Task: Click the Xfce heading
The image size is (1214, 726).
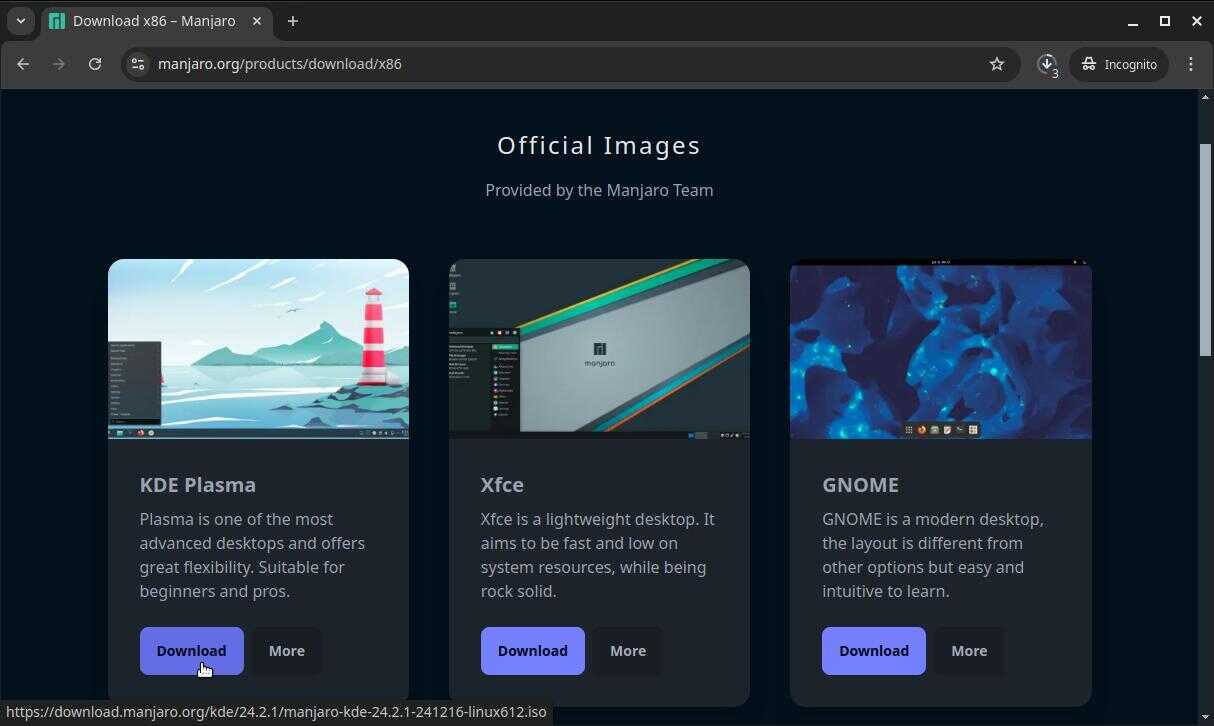Action: click(502, 485)
